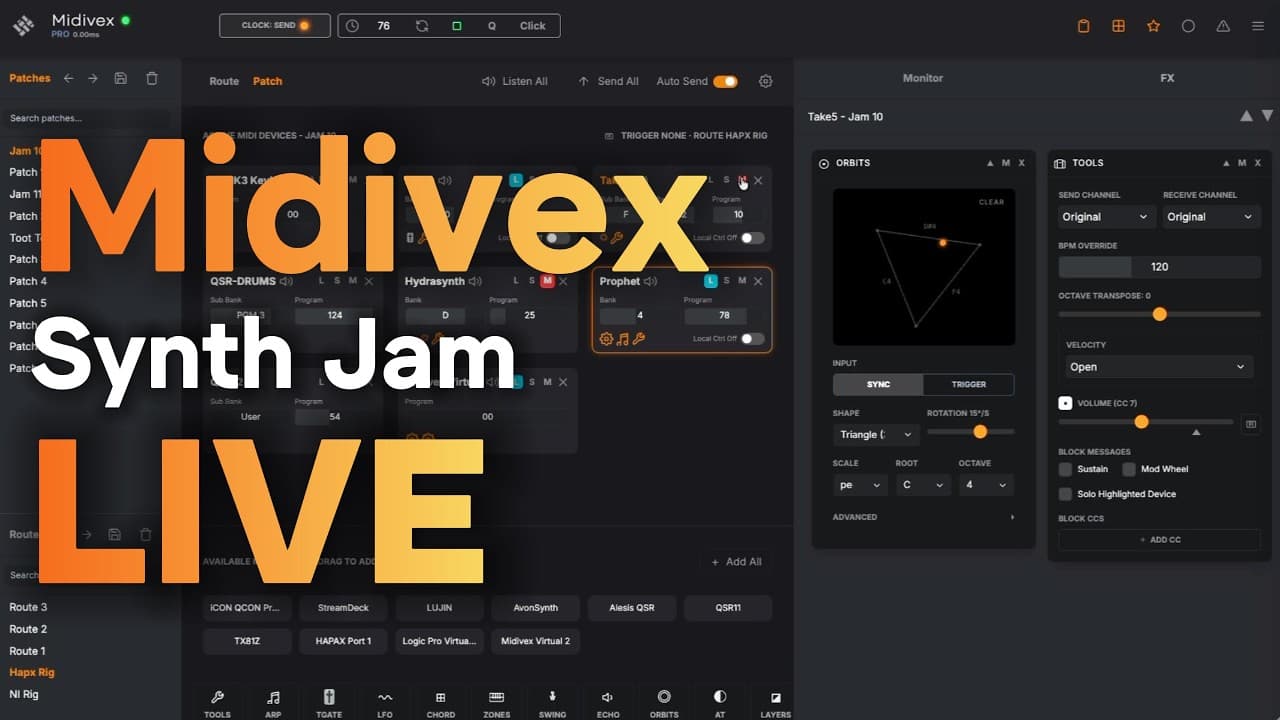Click the circle icon in top bar
This screenshot has height=720, width=1280.
point(1188,26)
